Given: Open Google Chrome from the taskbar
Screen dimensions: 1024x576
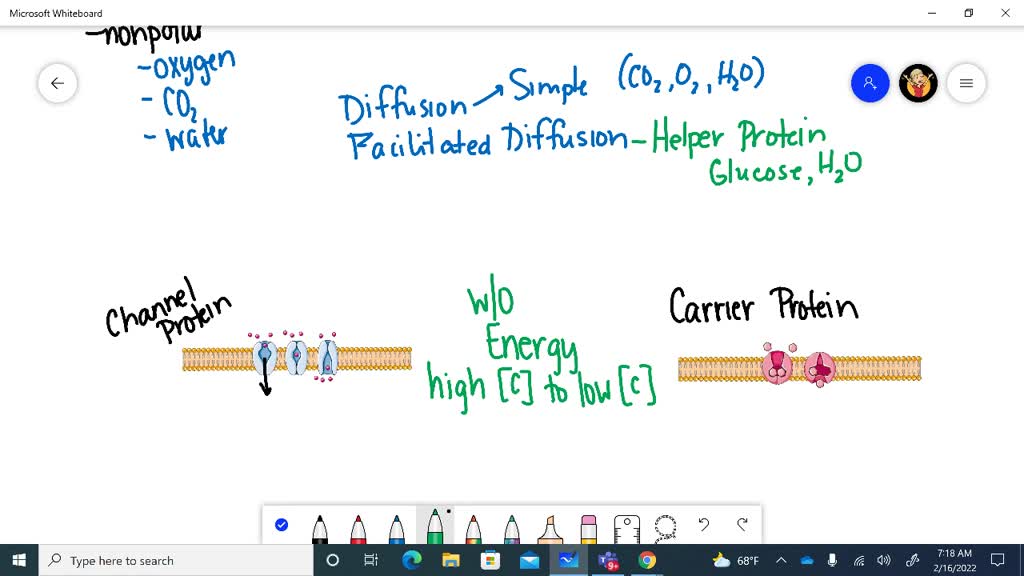Looking at the screenshot, I should (647, 560).
